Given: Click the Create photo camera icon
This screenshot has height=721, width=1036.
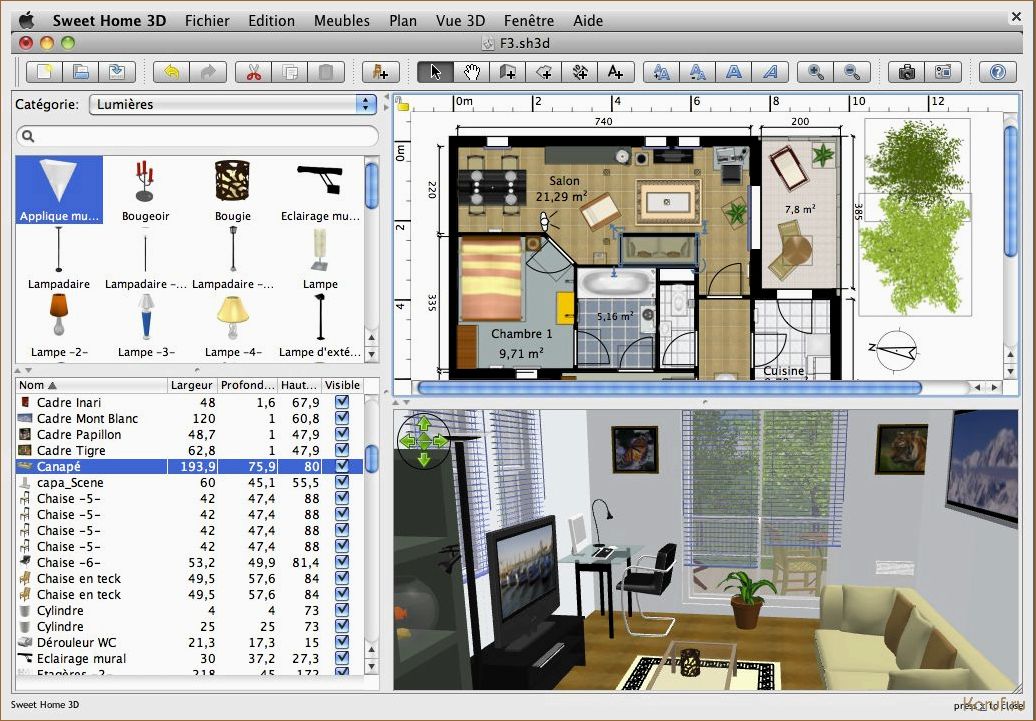Looking at the screenshot, I should pyautogui.click(x=906, y=72).
